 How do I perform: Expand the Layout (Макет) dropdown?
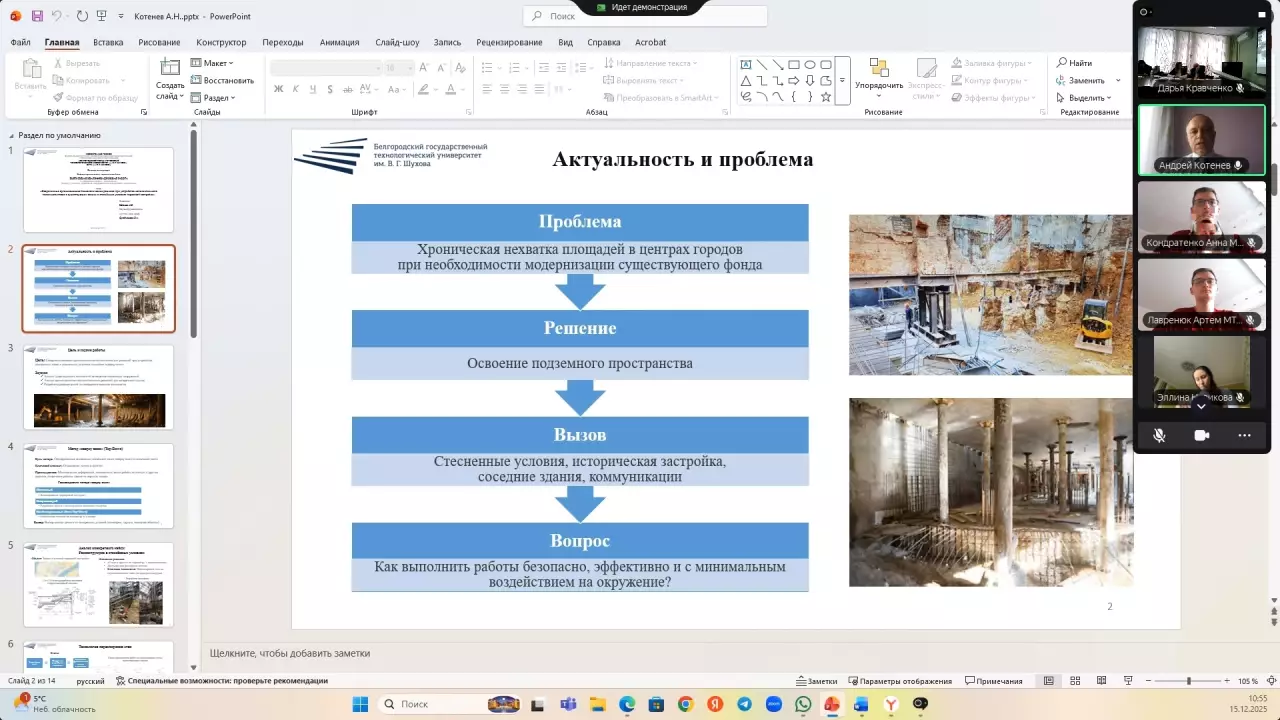coord(216,63)
